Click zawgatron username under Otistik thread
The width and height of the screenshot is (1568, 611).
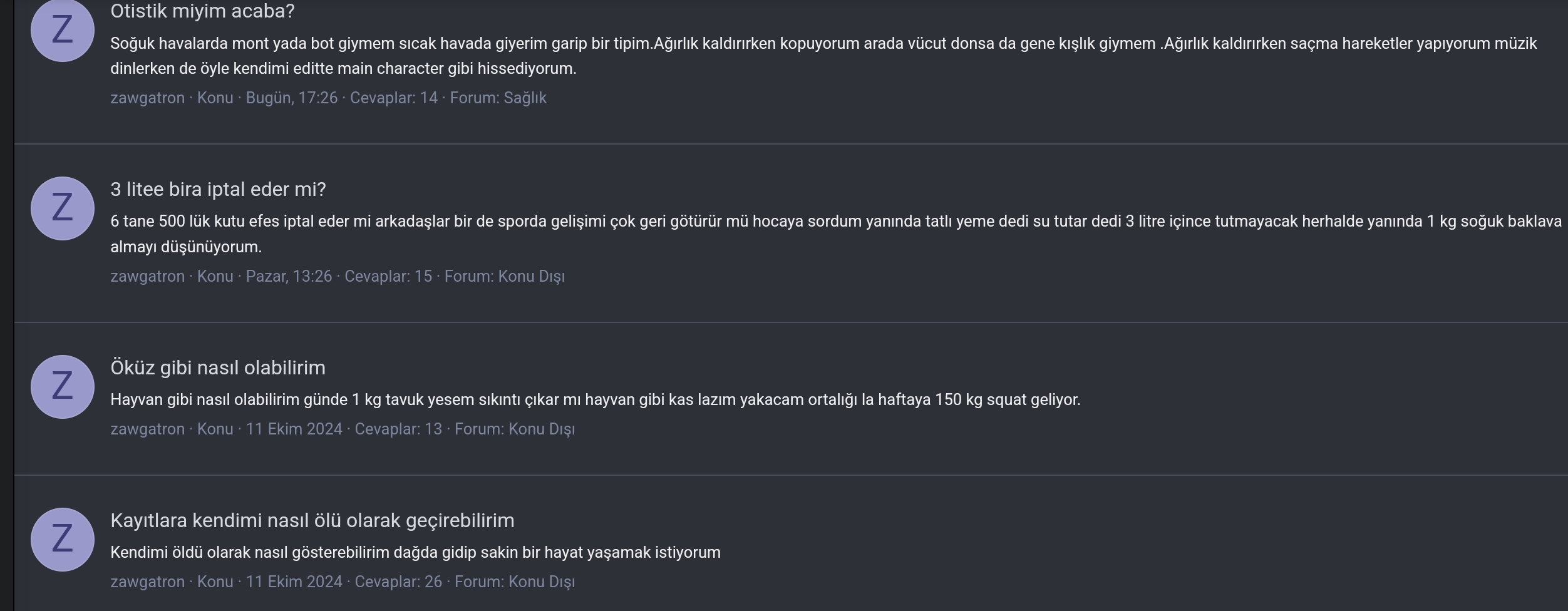tap(147, 98)
